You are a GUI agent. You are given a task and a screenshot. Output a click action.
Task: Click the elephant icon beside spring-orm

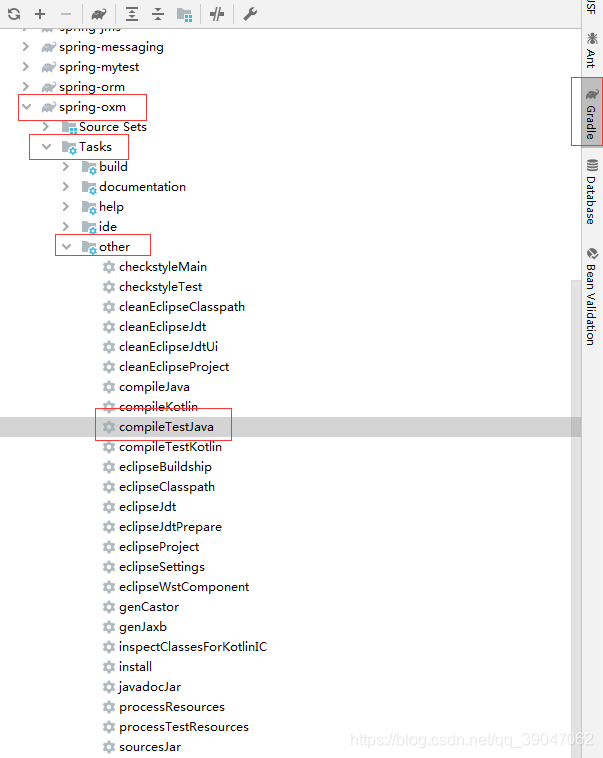pos(48,87)
